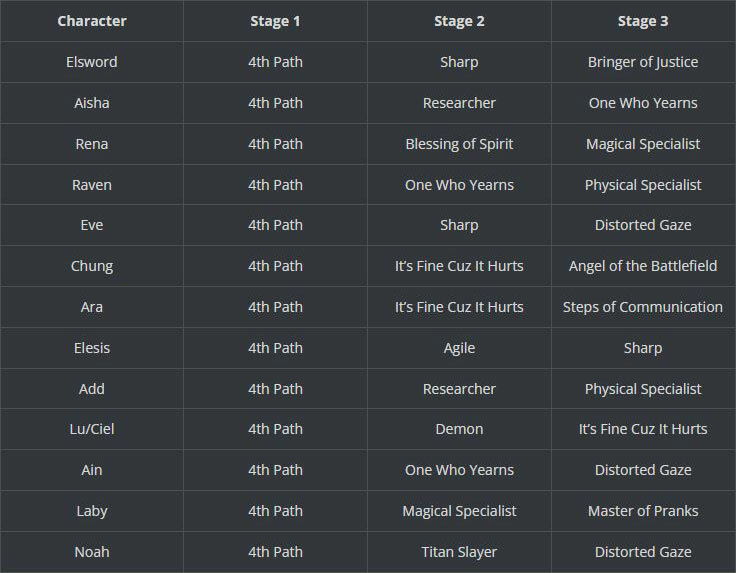Select the Raven character cell
This screenshot has height=573, width=736.
pyautogui.click(x=92, y=184)
